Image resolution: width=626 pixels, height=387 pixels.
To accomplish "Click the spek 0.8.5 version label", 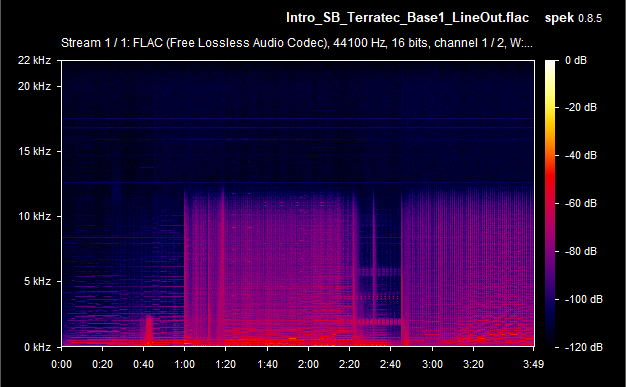I will point(573,18).
